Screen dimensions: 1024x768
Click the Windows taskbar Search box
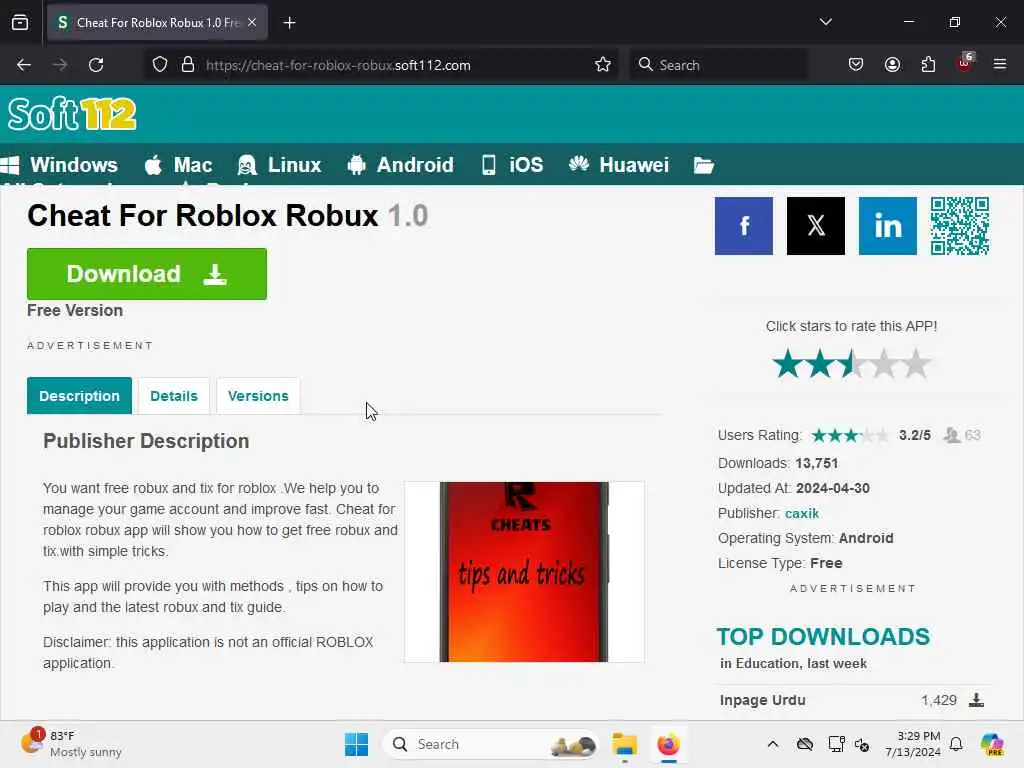click(491, 744)
